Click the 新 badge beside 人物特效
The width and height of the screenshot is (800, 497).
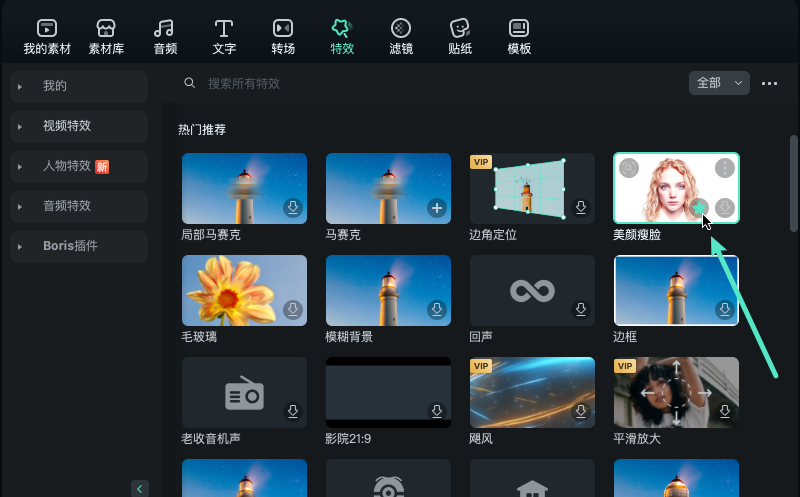(102, 167)
